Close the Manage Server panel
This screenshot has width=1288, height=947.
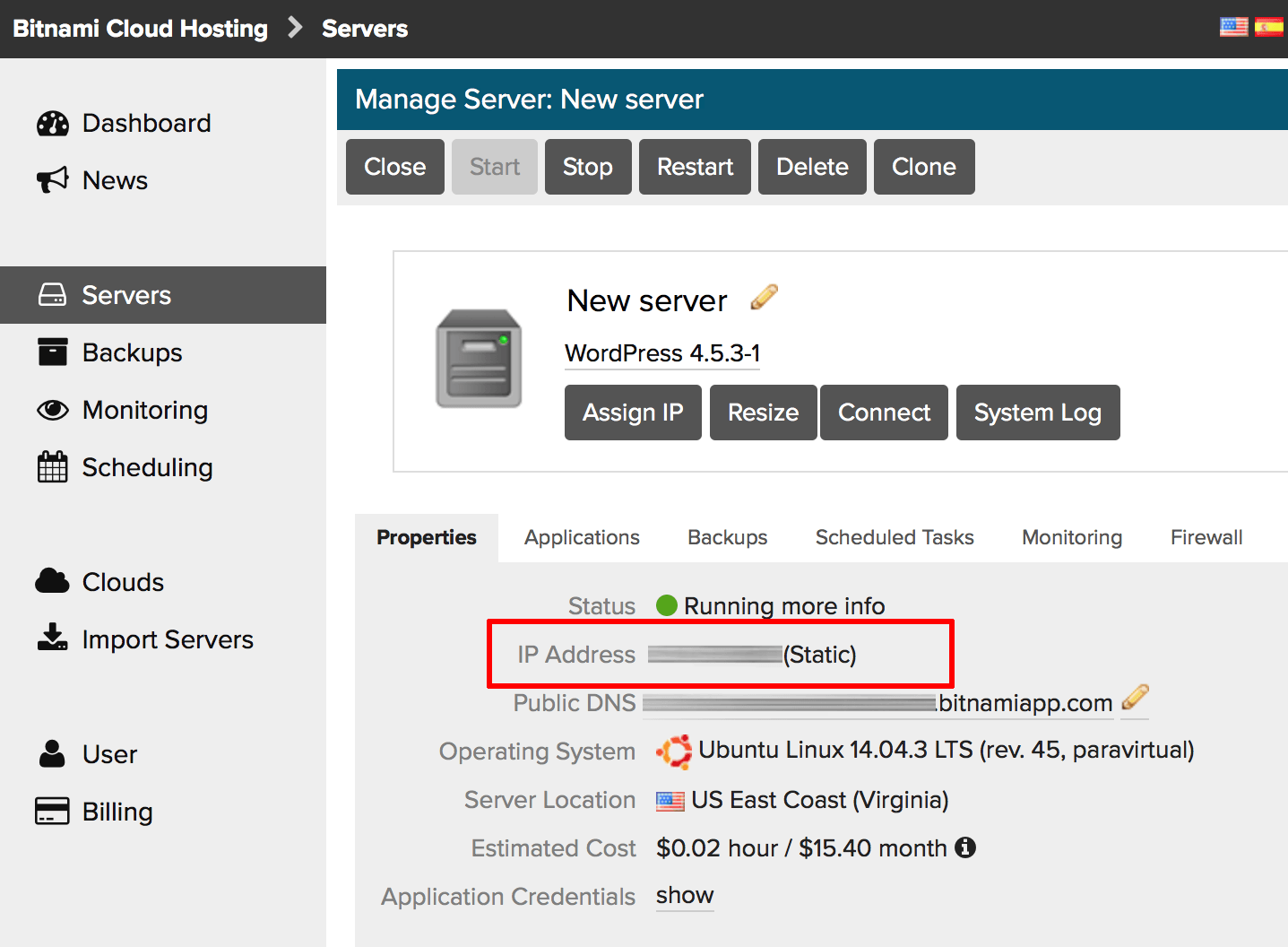click(x=395, y=167)
